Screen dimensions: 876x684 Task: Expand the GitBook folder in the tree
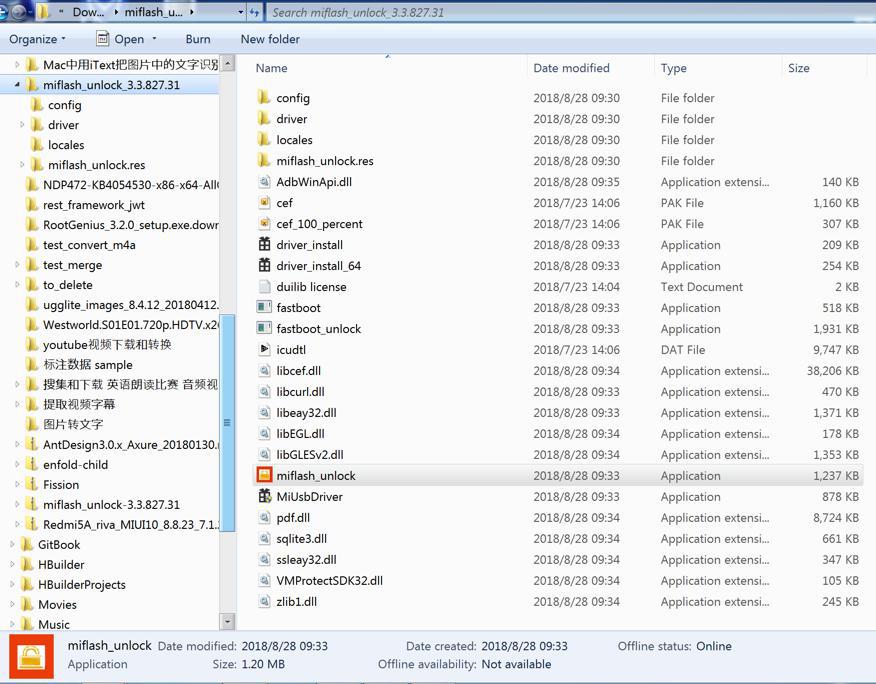[12, 544]
